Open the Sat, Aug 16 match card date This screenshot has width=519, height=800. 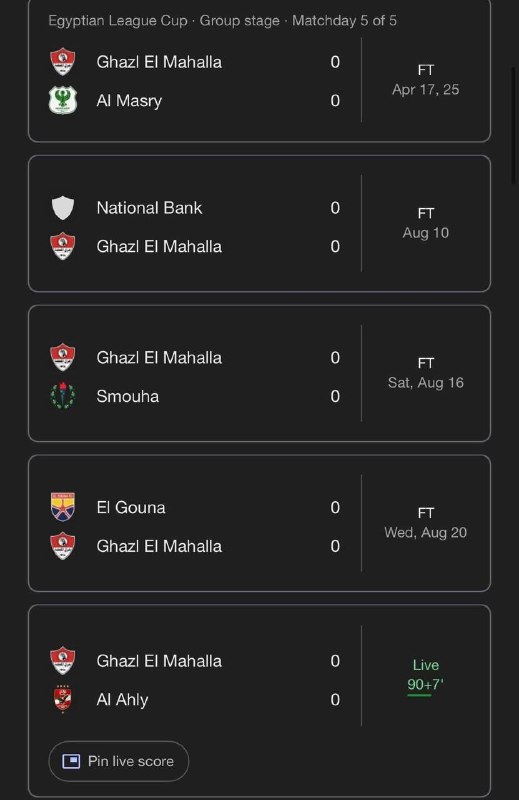point(426,383)
